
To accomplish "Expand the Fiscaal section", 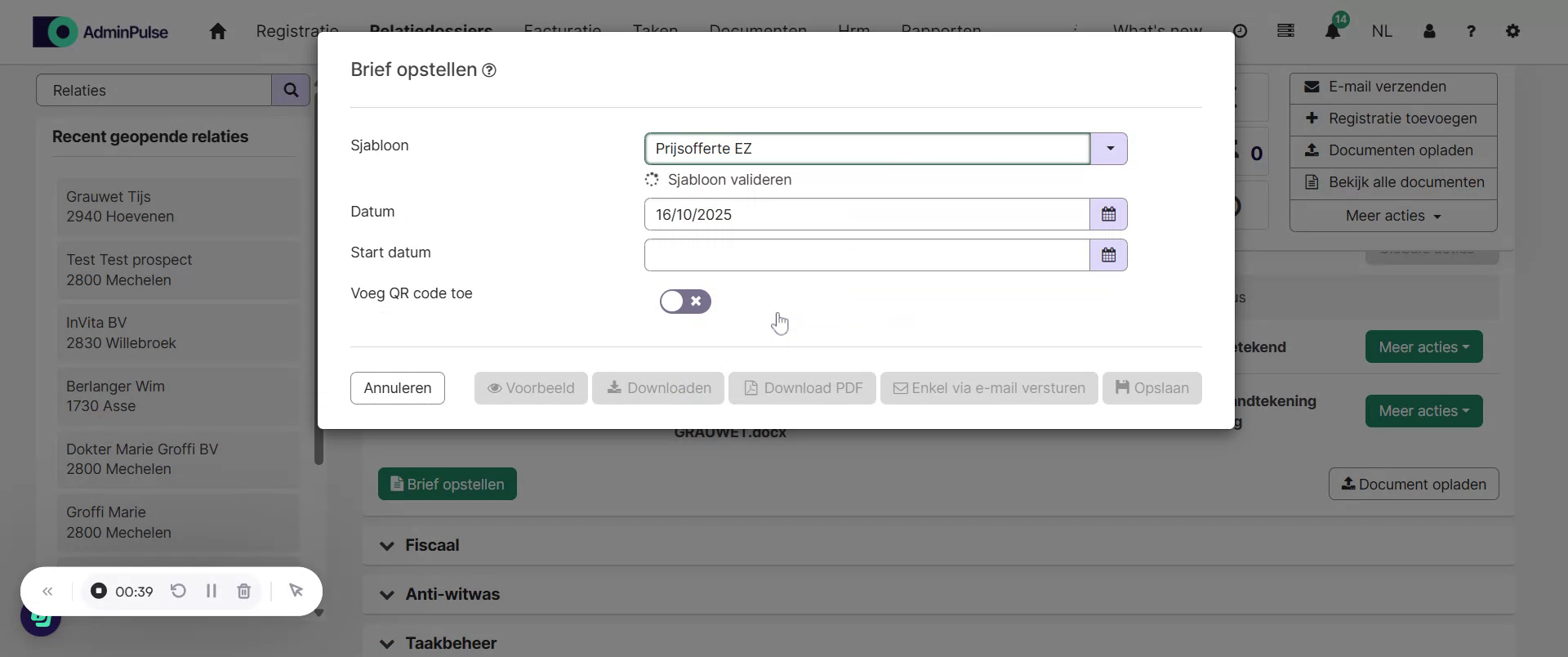I will click(x=938, y=545).
